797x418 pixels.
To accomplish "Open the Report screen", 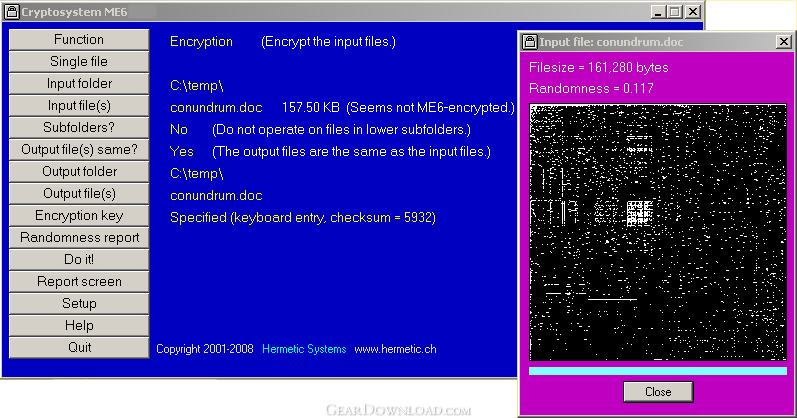I will click(x=79, y=282).
